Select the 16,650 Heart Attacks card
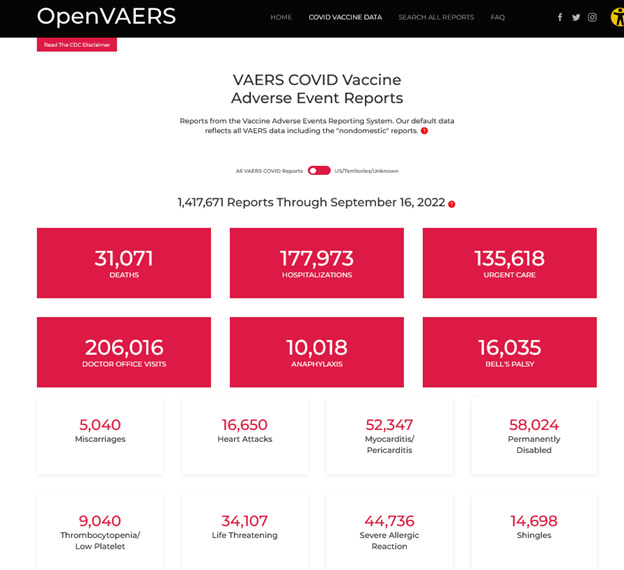This screenshot has height=570, width=624. pos(245,435)
